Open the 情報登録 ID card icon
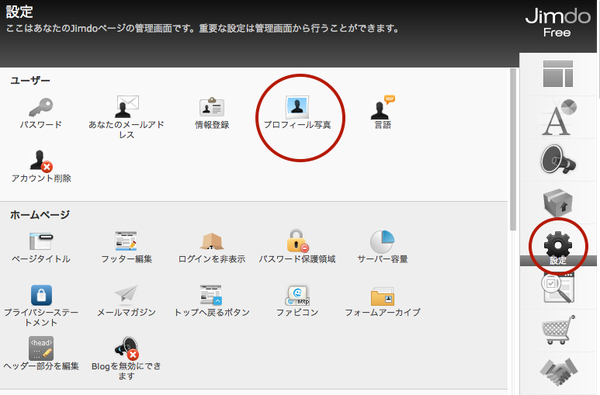 pyautogui.click(x=212, y=107)
